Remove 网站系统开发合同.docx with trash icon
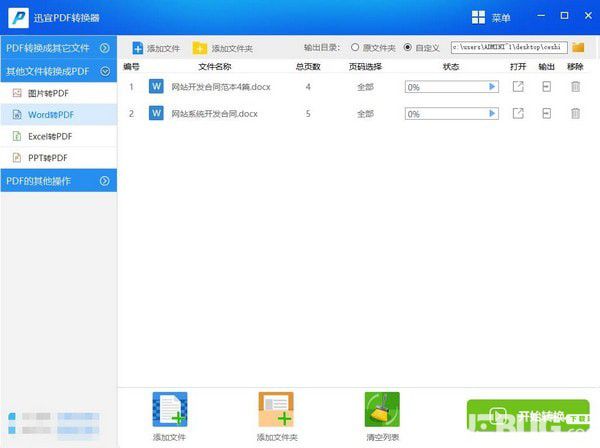 pyautogui.click(x=575, y=113)
